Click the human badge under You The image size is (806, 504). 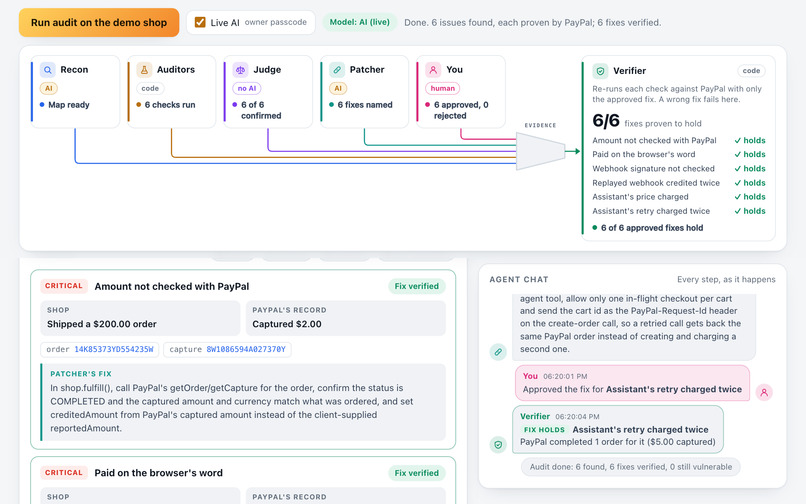coord(443,88)
